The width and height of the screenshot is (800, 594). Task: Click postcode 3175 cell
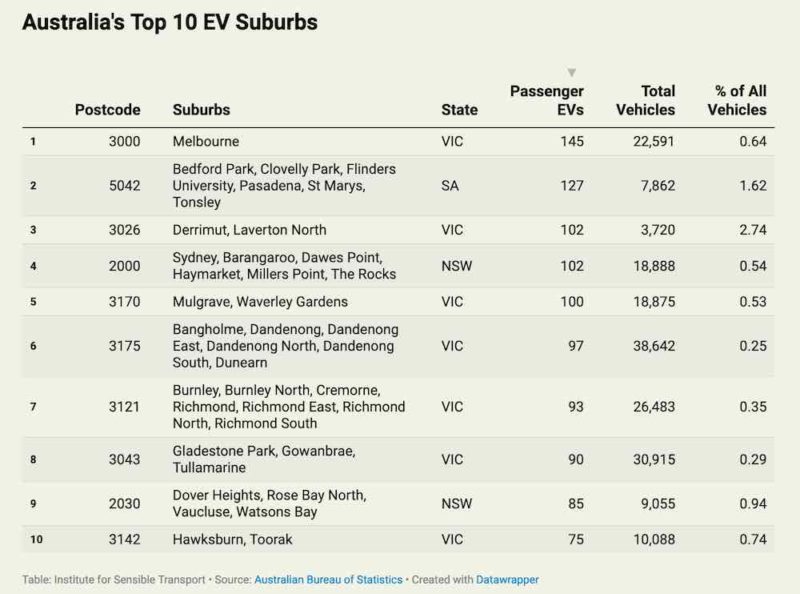(x=125, y=346)
